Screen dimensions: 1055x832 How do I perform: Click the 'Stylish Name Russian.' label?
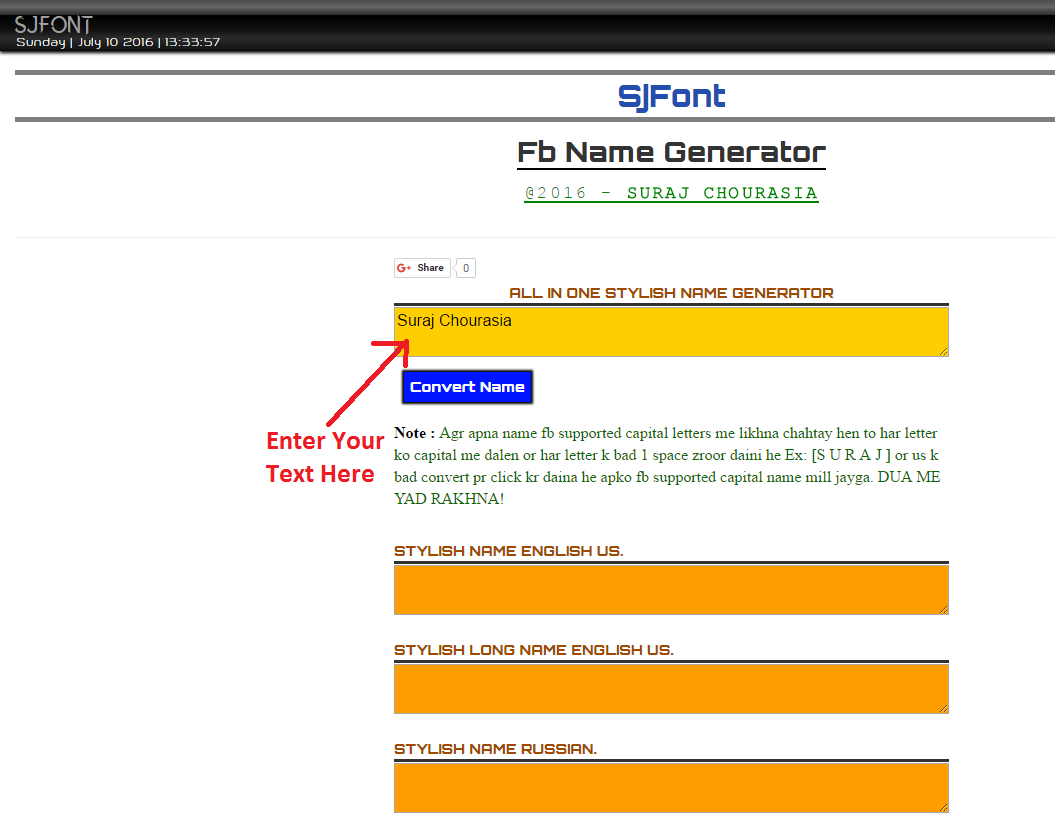pyautogui.click(x=495, y=749)
